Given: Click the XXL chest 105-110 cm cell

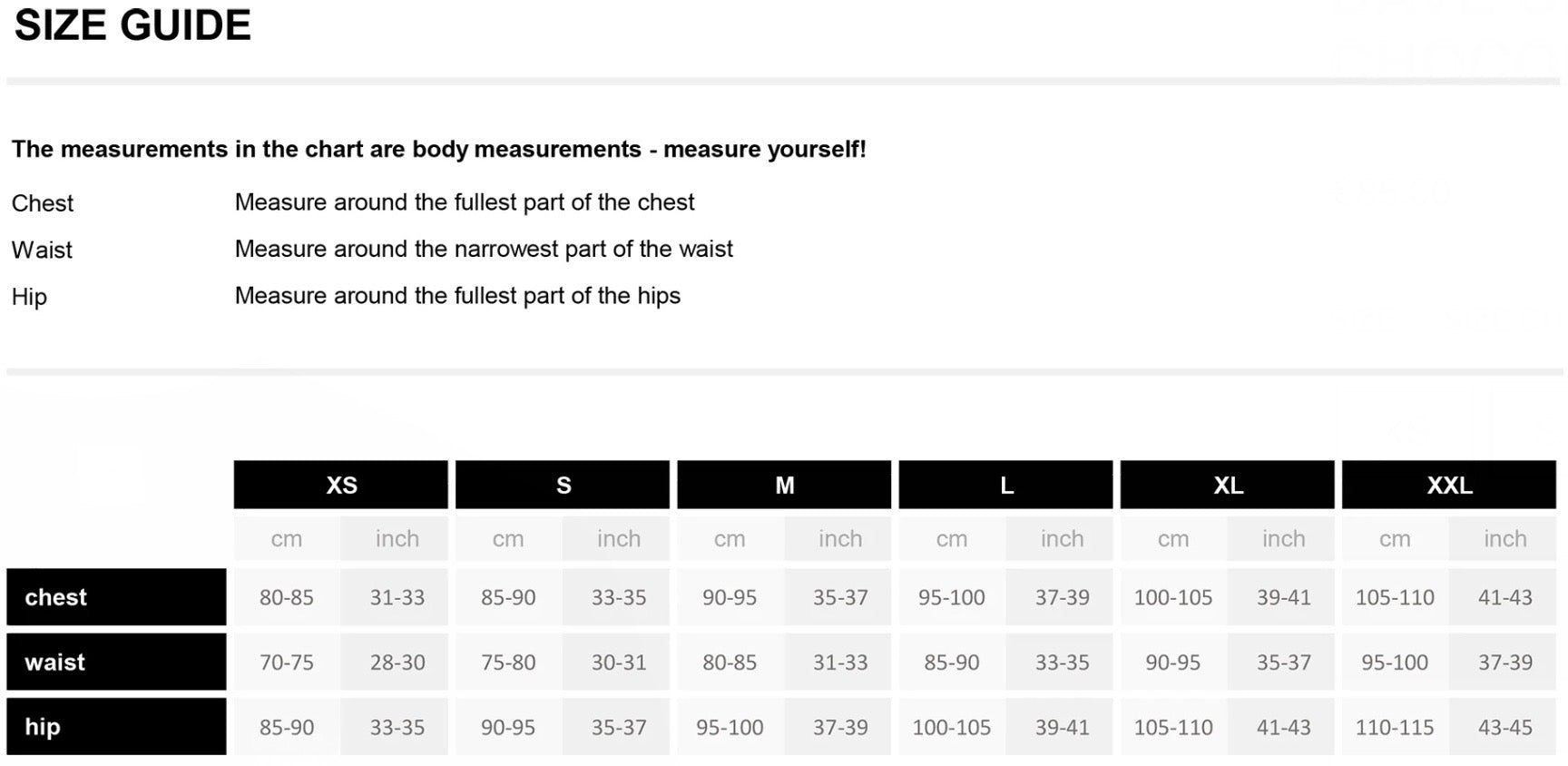Looking at the screenshot, I should coord(1395,598).
